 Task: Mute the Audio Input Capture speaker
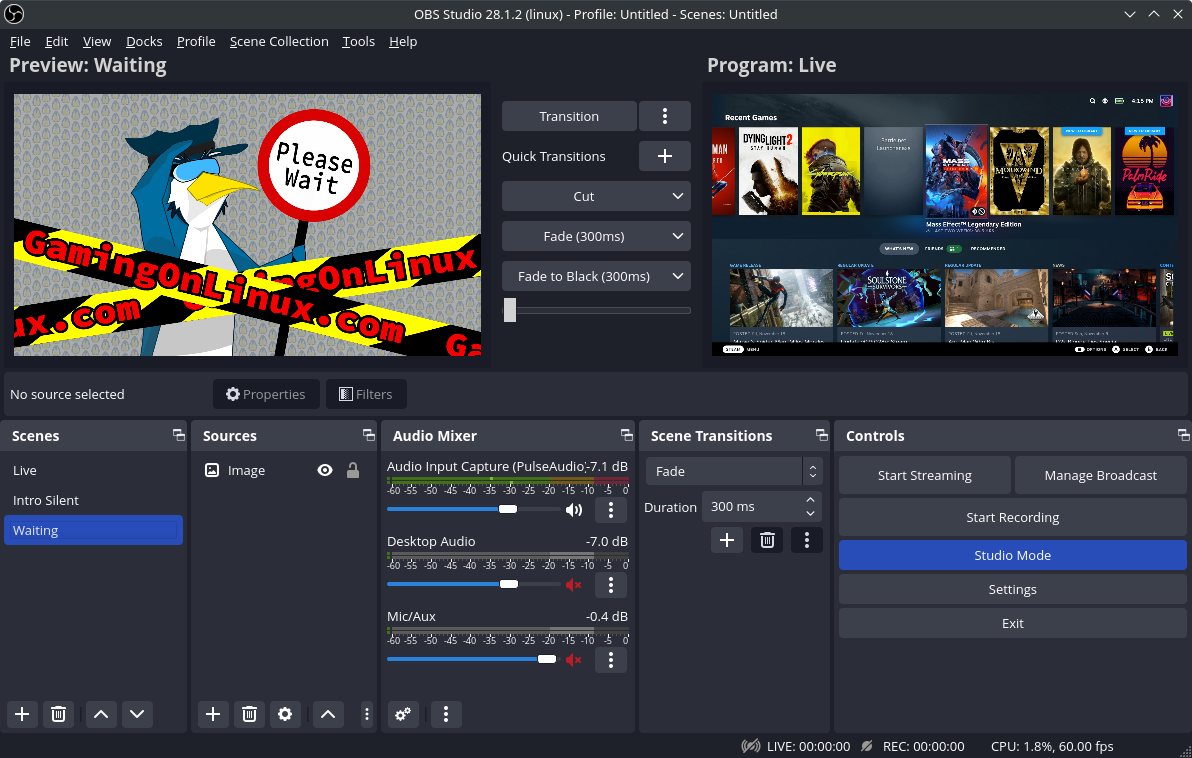(574, 510)
